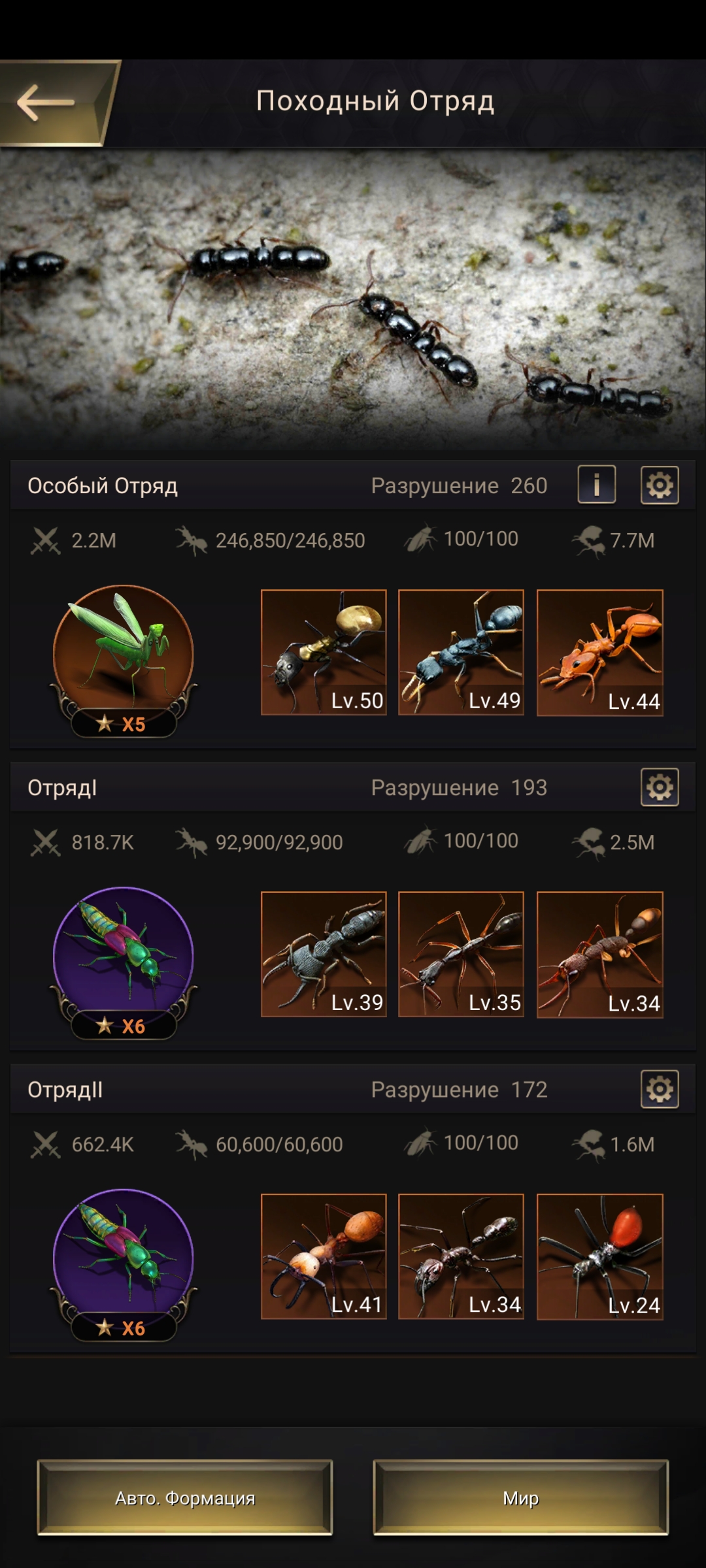Select ОтрядI jewel beetle leader portrait
The width and height of the screenshot is (706, 1568).
124,956
